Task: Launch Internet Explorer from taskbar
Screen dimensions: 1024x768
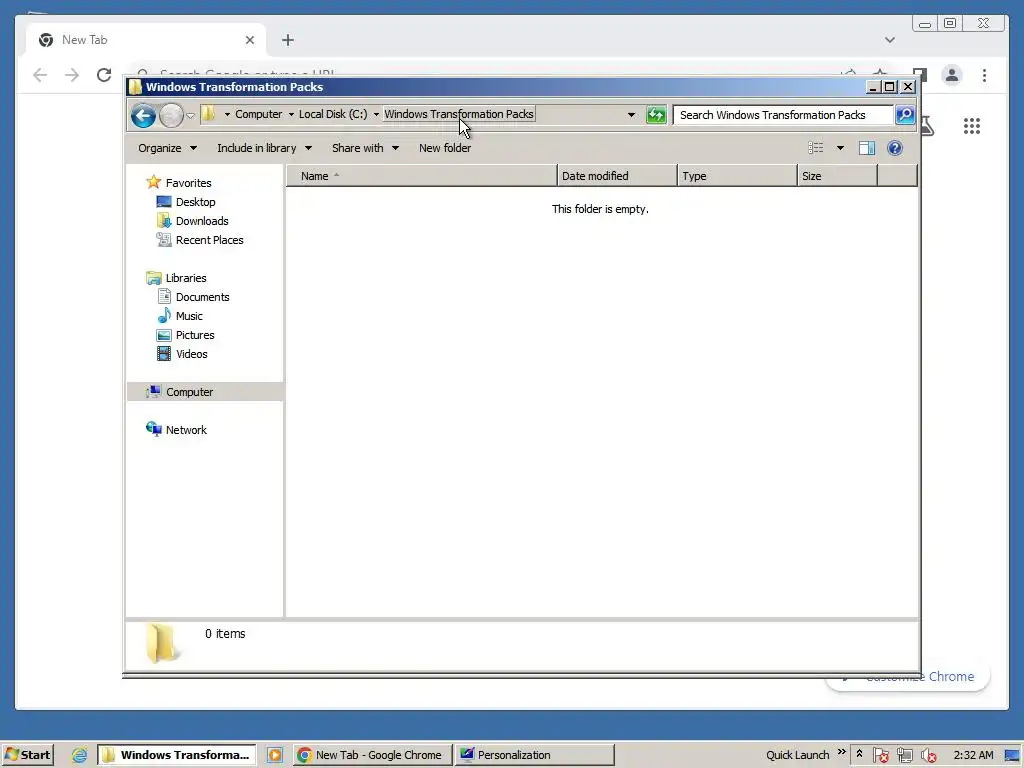Action: [x=80, y=755]
